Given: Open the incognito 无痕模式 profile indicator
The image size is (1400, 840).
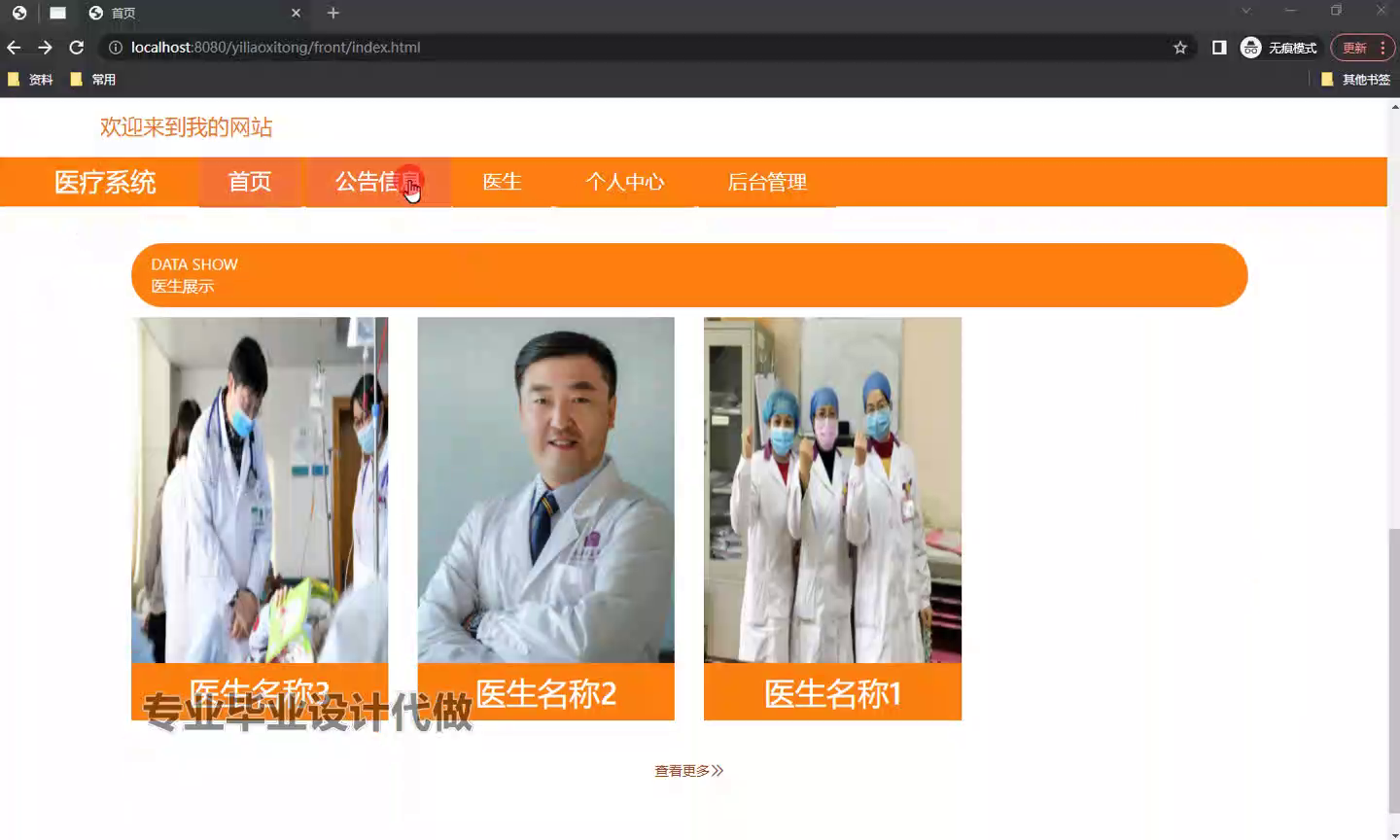Looking at the screenshot, I should point(1278,48).
